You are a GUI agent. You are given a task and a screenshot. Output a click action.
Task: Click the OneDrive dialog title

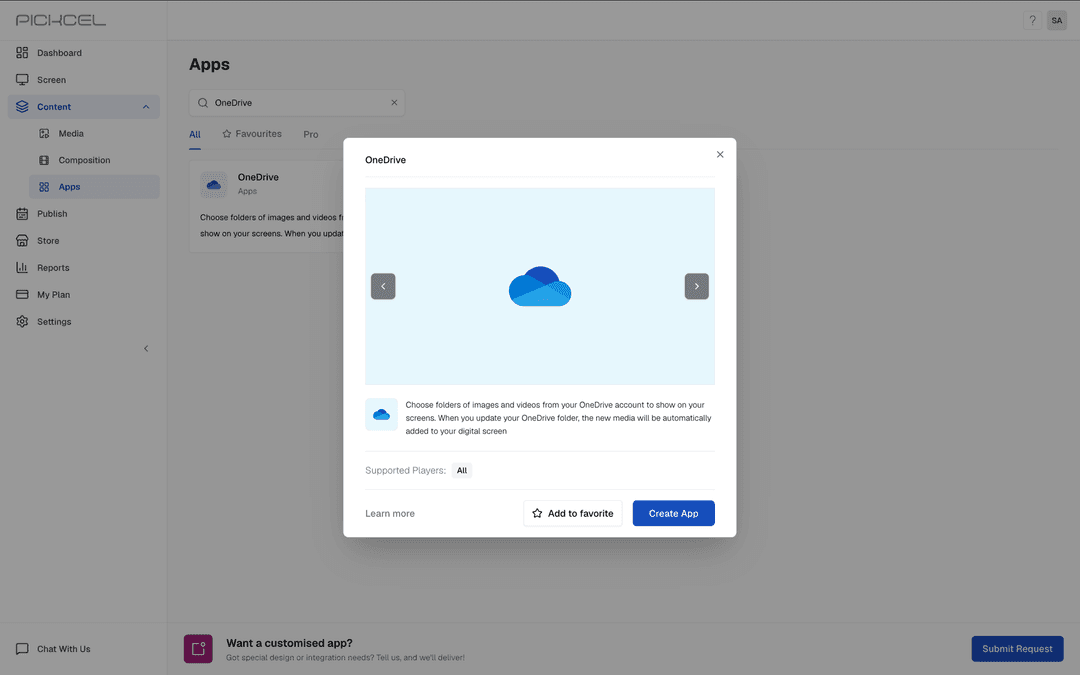tap(386, 160)
